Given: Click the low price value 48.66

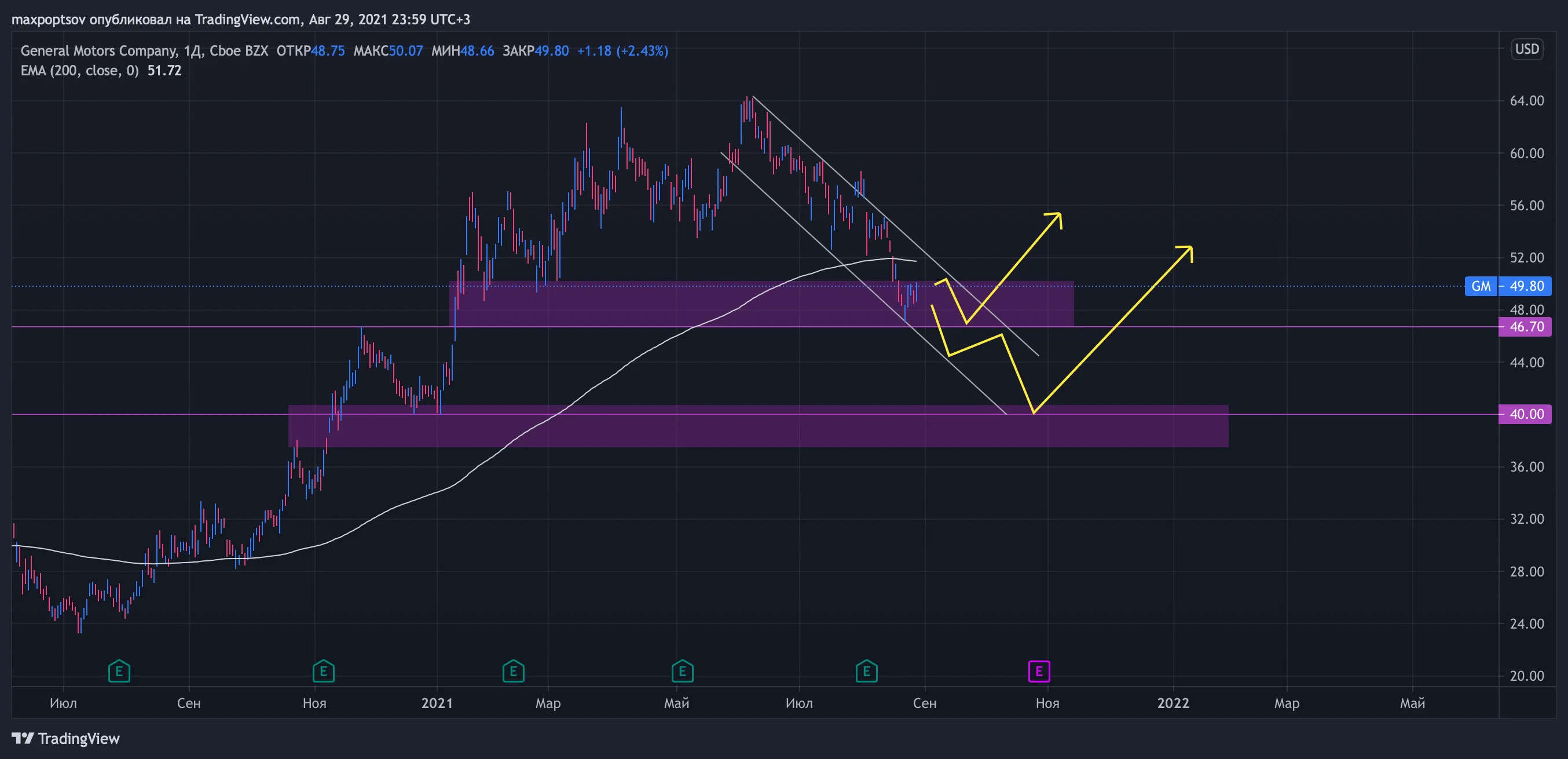Looking at the screenshot, I should tap(477, 50).
